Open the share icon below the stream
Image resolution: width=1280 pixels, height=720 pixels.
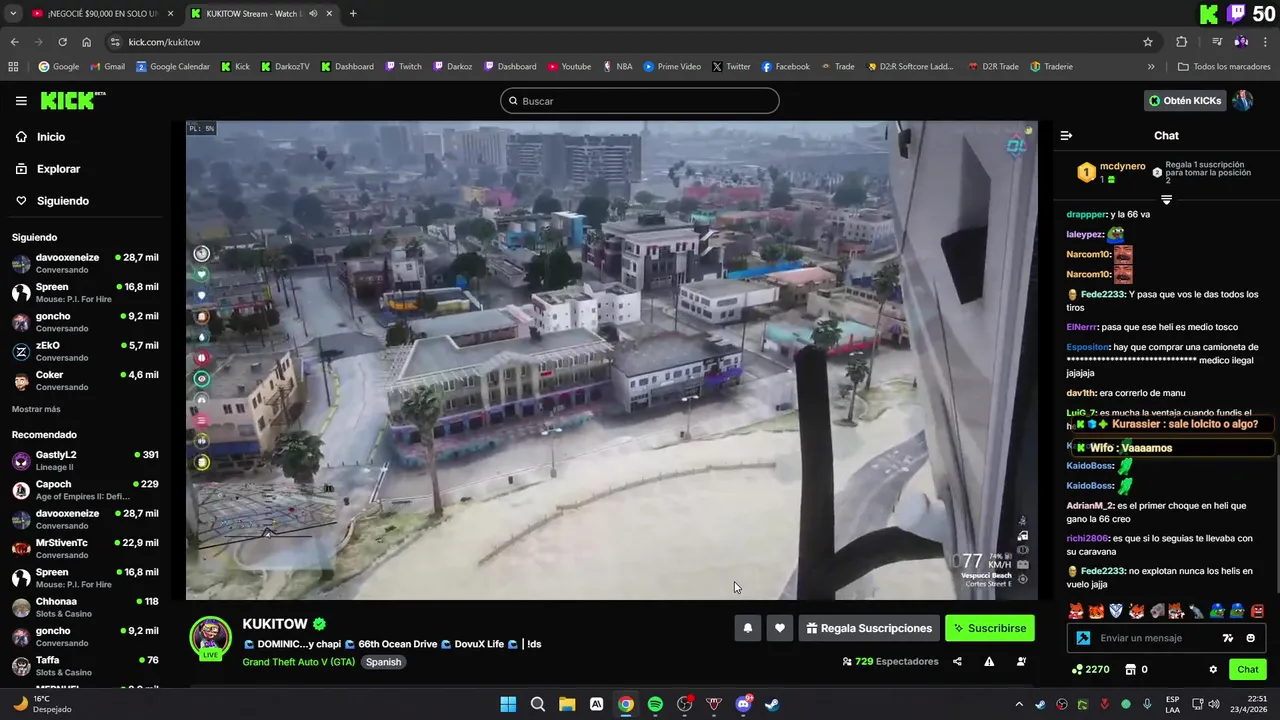click(957, 661)
